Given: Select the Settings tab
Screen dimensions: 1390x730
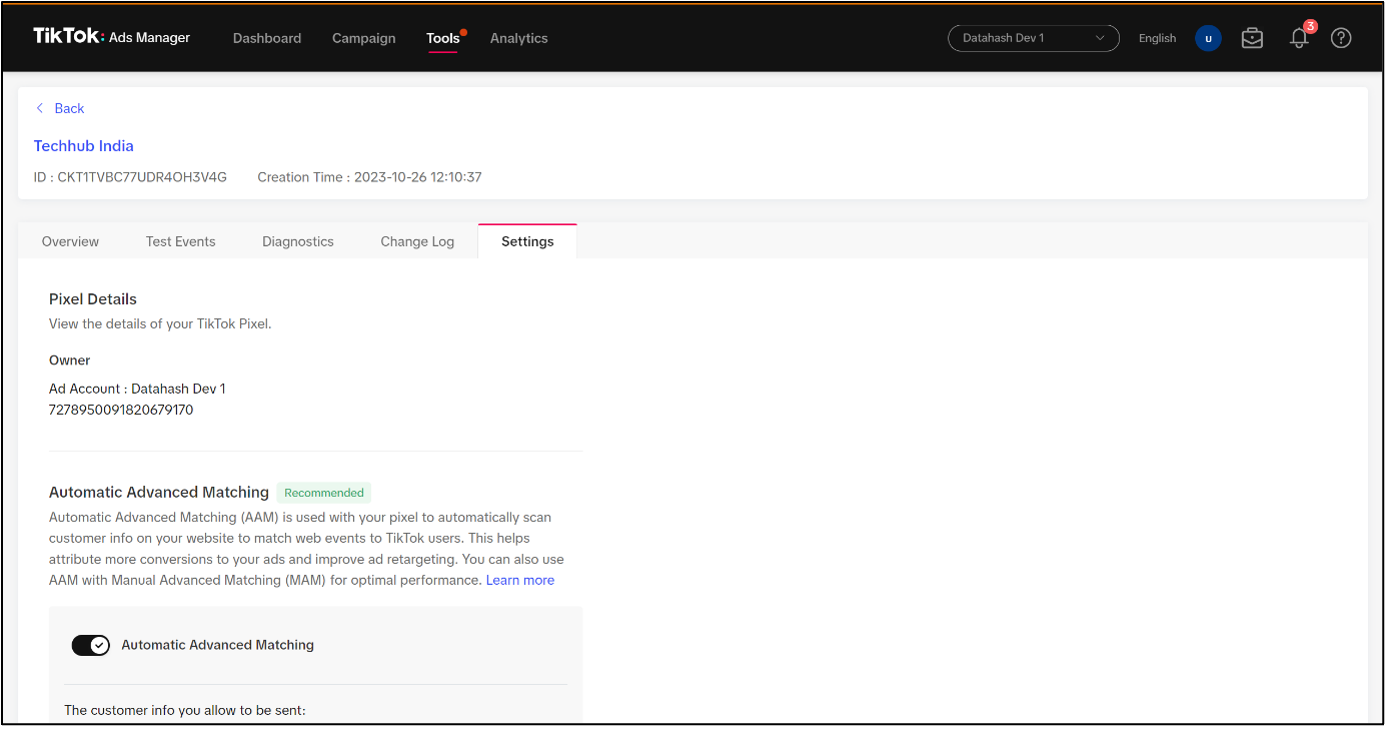Looking at the screenshot, I should pos(527,241).
